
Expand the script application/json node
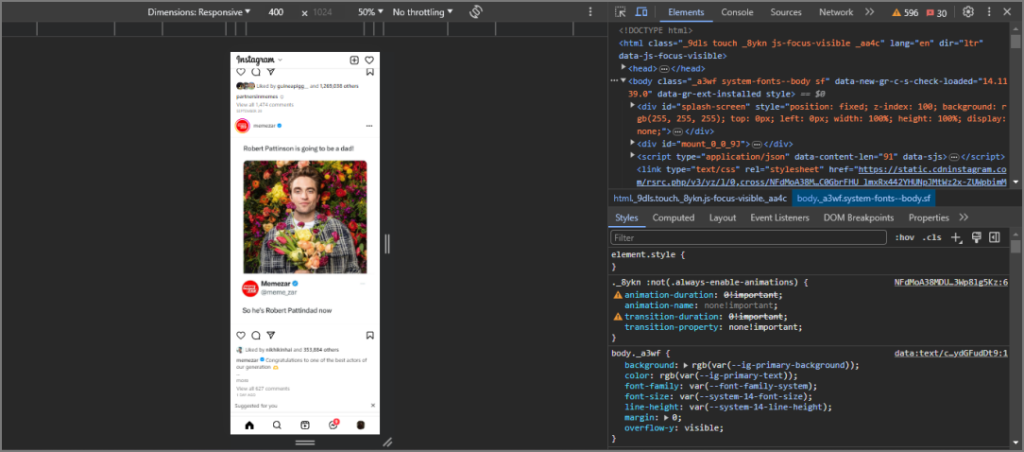(632, 155)
